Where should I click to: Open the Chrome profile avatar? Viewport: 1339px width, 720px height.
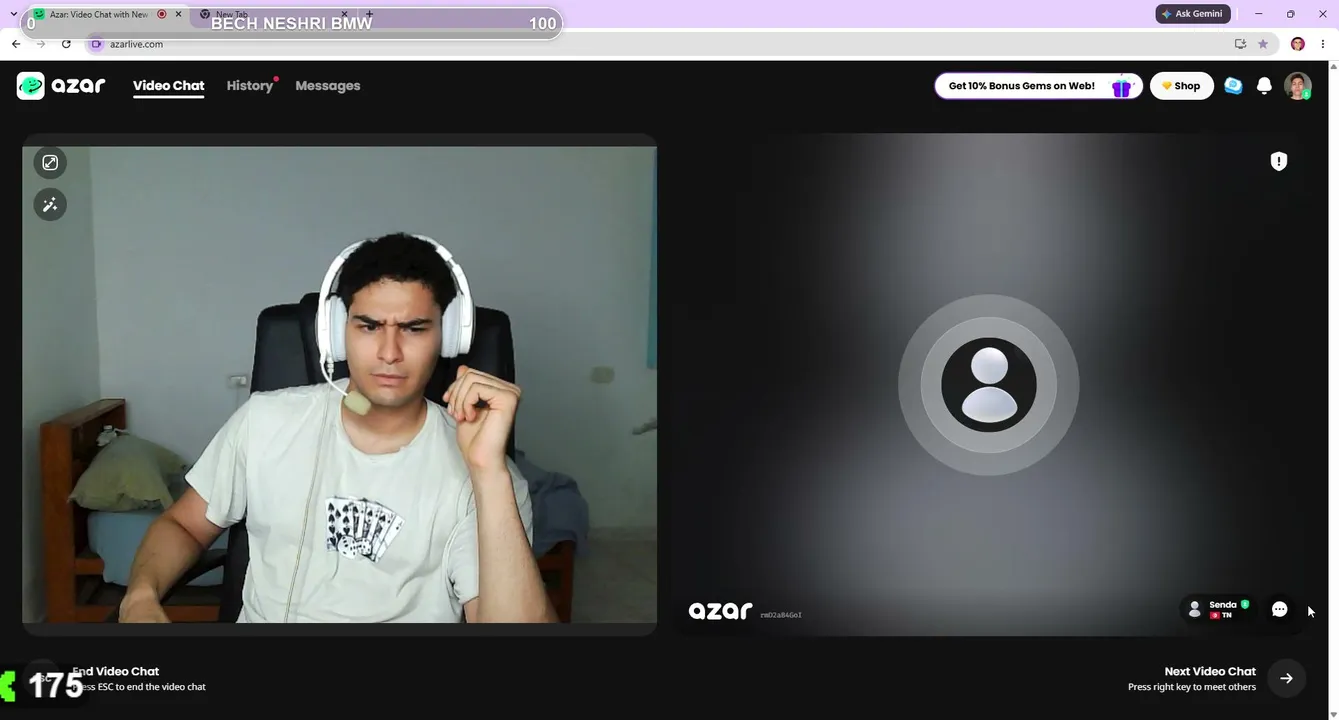click(1298, 44)
